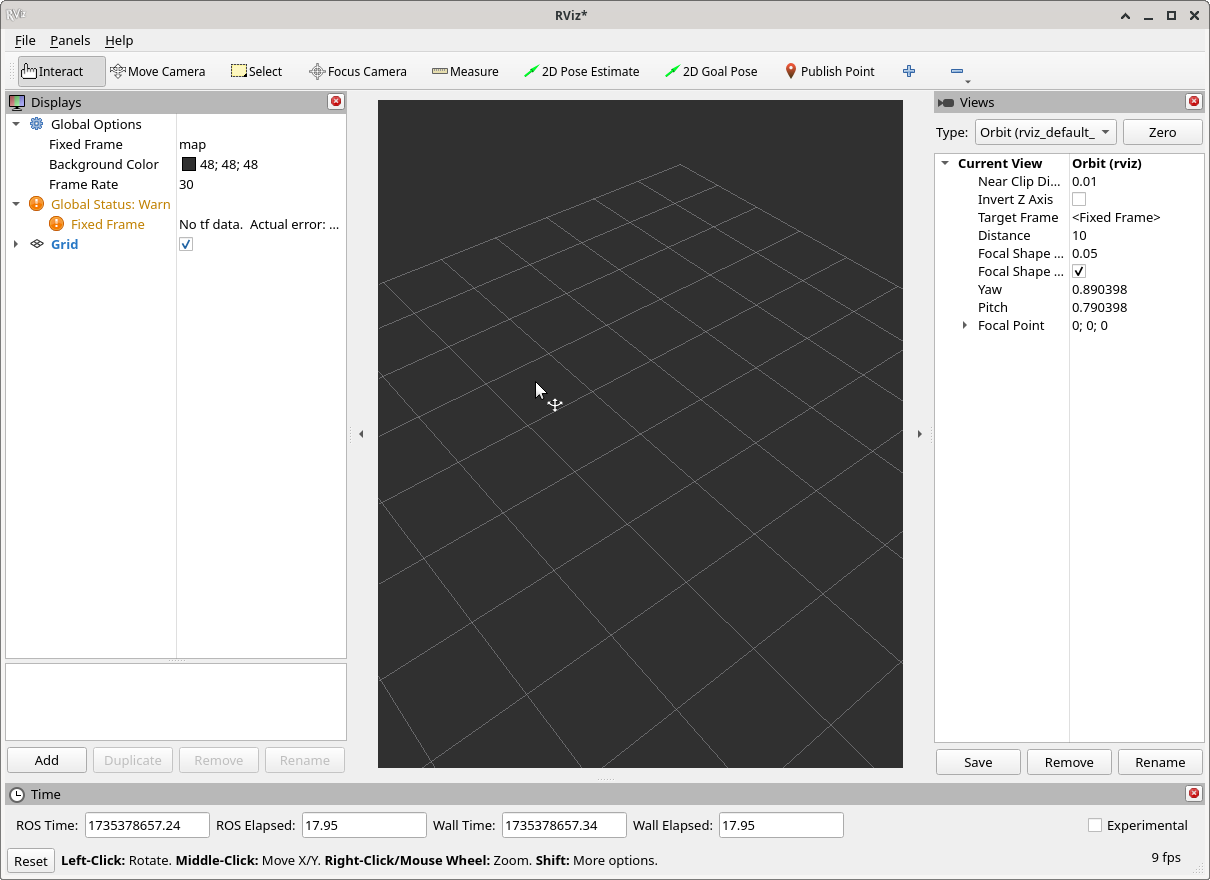Choose the Select tool
This screenshot has width=1210, height=880.
[x=257, y=71]
